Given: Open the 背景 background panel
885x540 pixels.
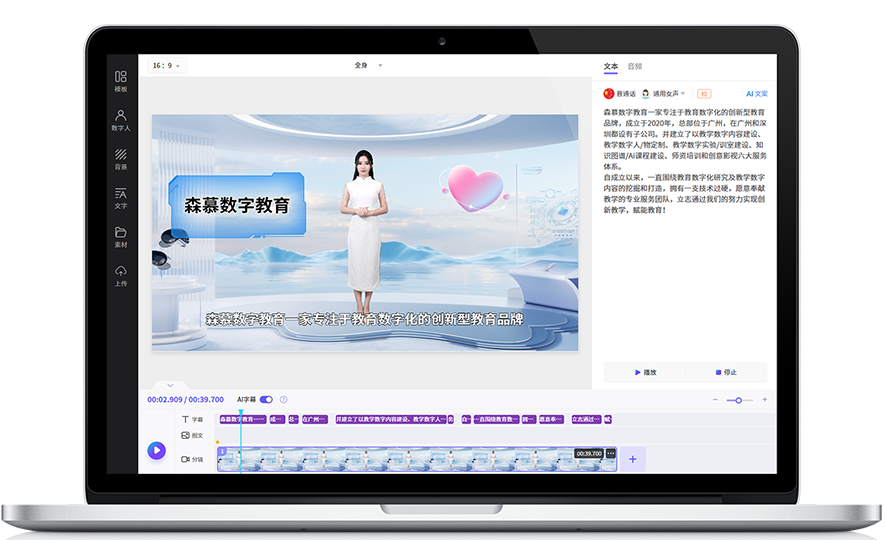Looking at the screenshot, I should coord(121,159).
